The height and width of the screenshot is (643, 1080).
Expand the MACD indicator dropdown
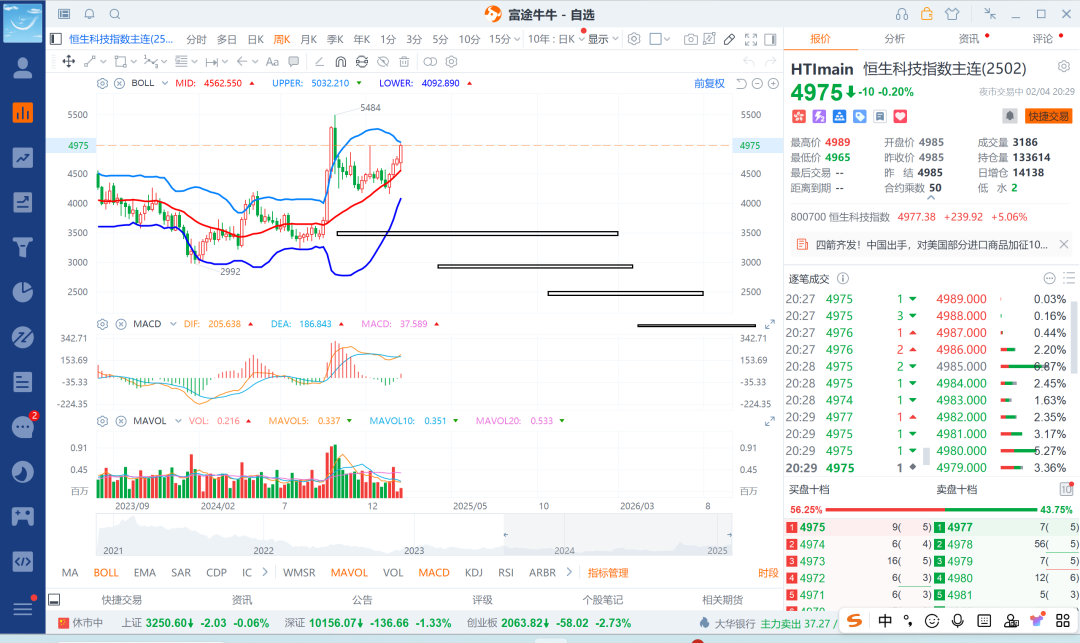click(173, 324)
